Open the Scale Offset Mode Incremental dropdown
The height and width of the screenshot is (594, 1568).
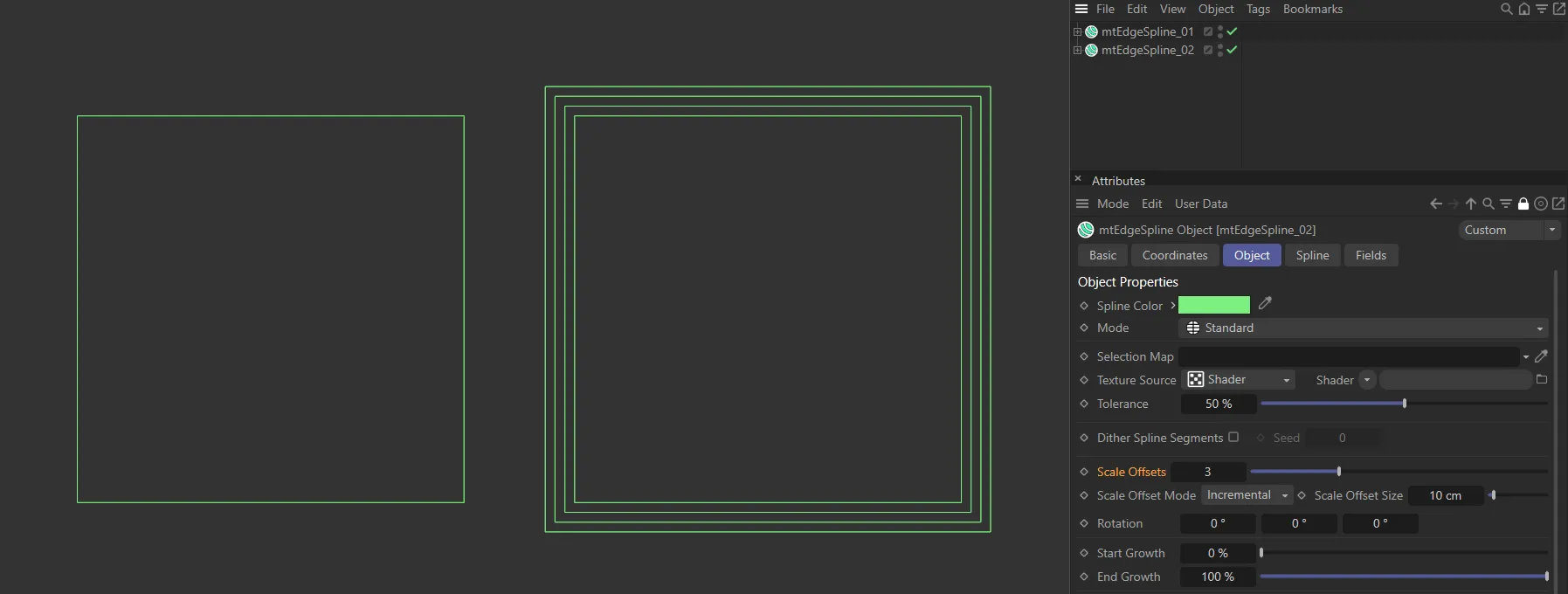[x=1247, y=495]
